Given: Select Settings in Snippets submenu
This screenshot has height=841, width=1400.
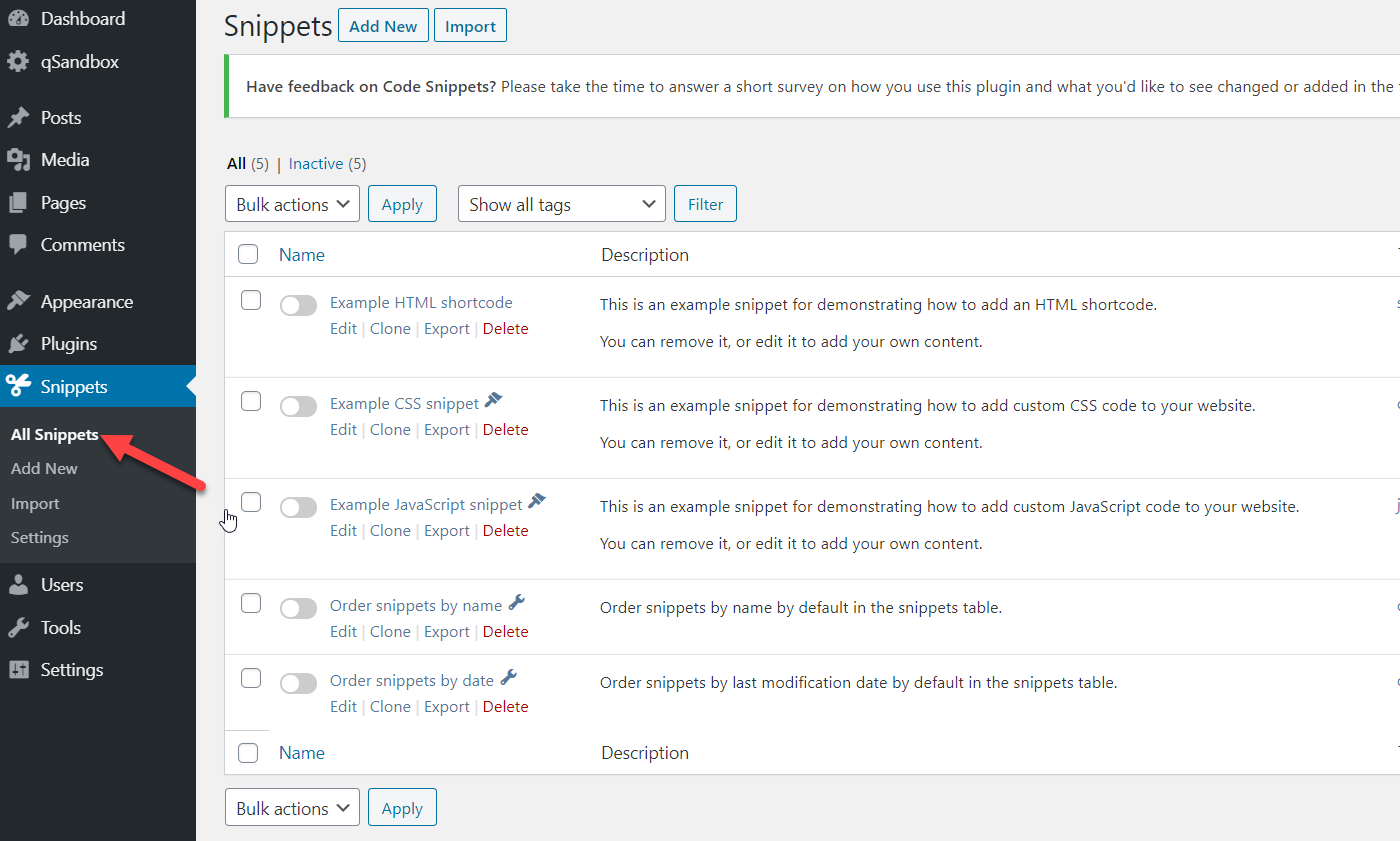Looking at the screenshot, I should [x=40, y=538].
